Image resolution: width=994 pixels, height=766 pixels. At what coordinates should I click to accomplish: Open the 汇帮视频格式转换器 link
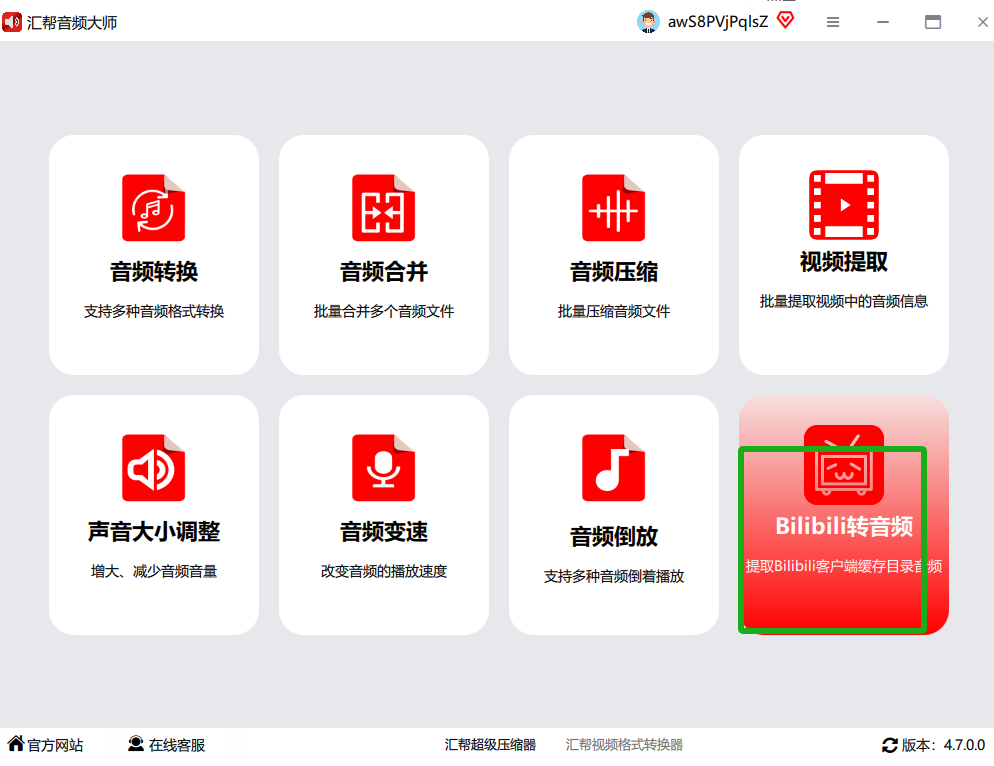tap(624, 744)
